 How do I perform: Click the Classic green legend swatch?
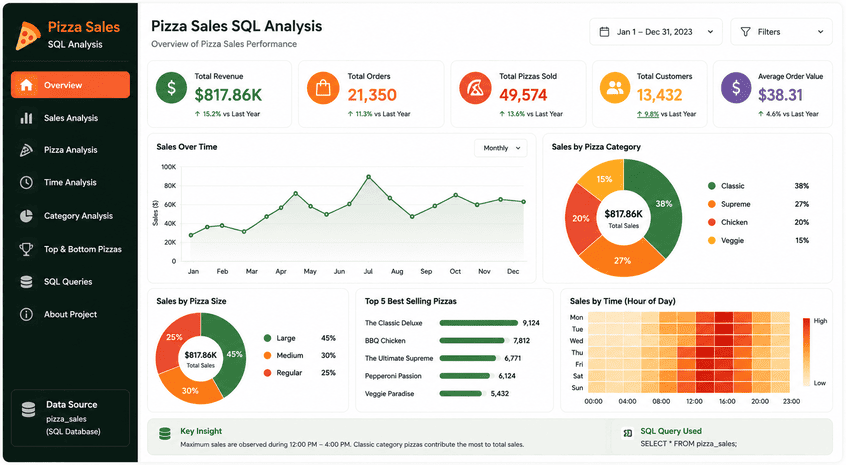coord(712,186)
